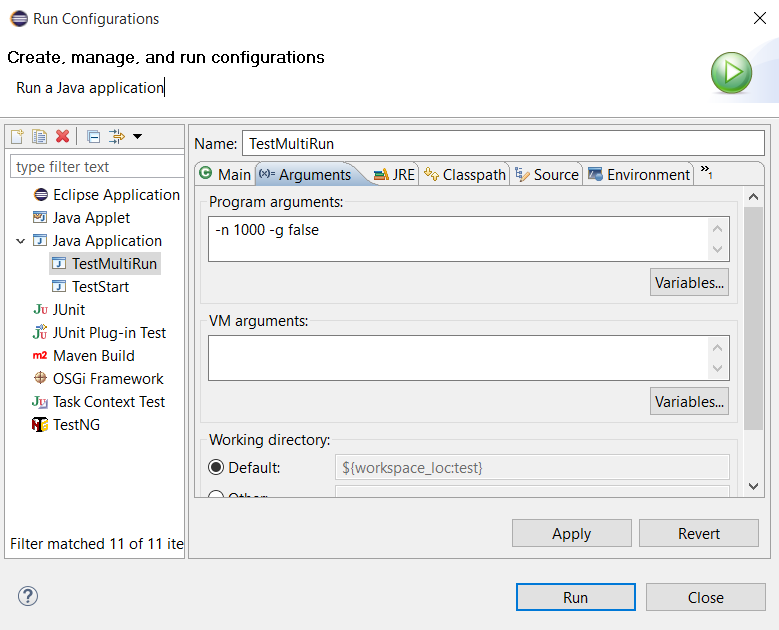
Task: Select the Maven Build configuration type
Action: point(93,356)
